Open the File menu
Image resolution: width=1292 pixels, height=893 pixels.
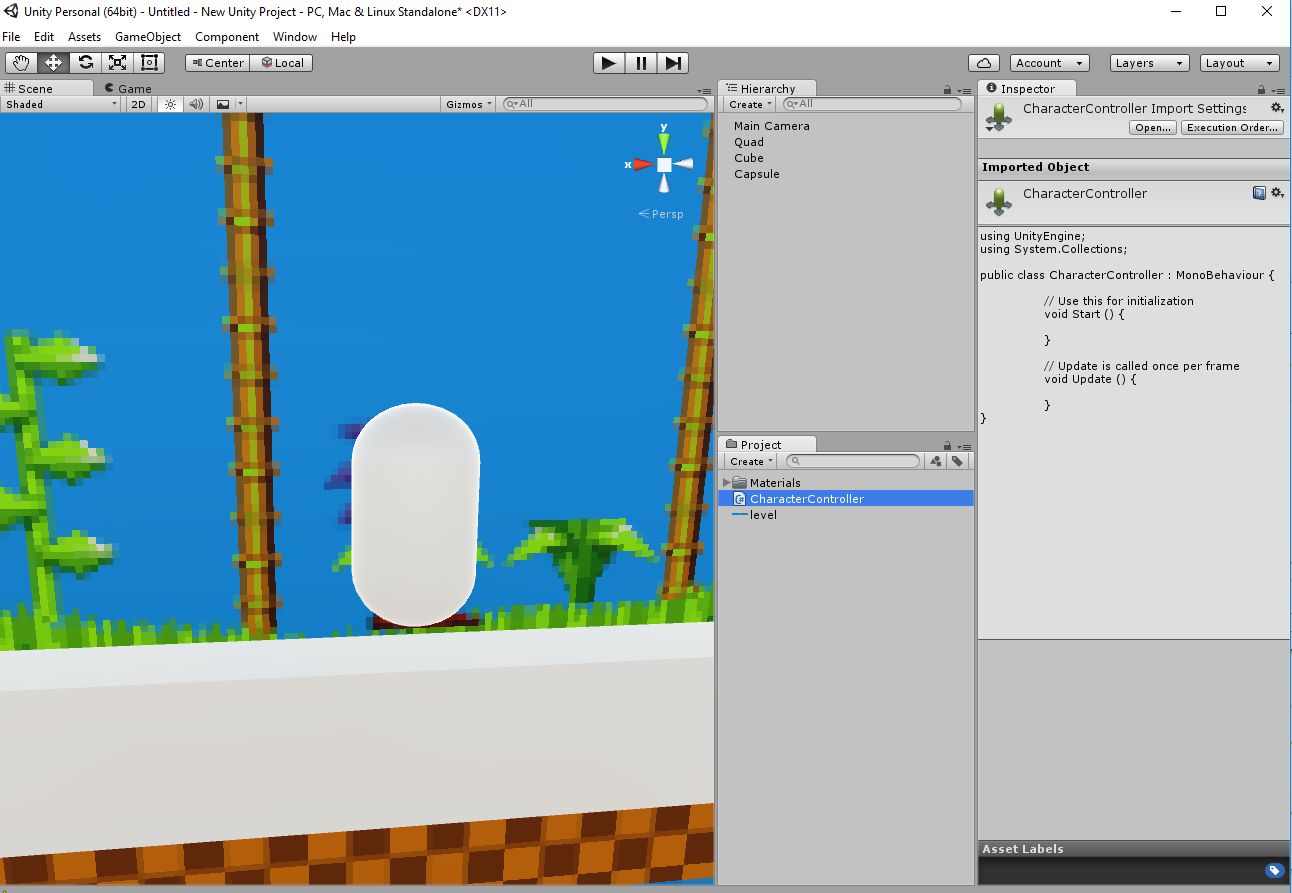11,37
